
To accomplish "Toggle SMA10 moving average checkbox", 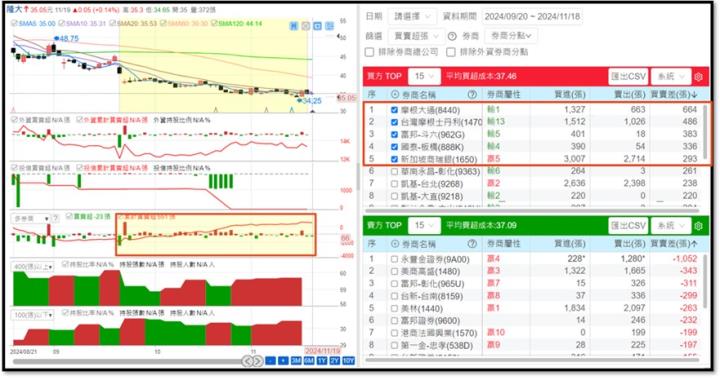I will pos(62,23).
